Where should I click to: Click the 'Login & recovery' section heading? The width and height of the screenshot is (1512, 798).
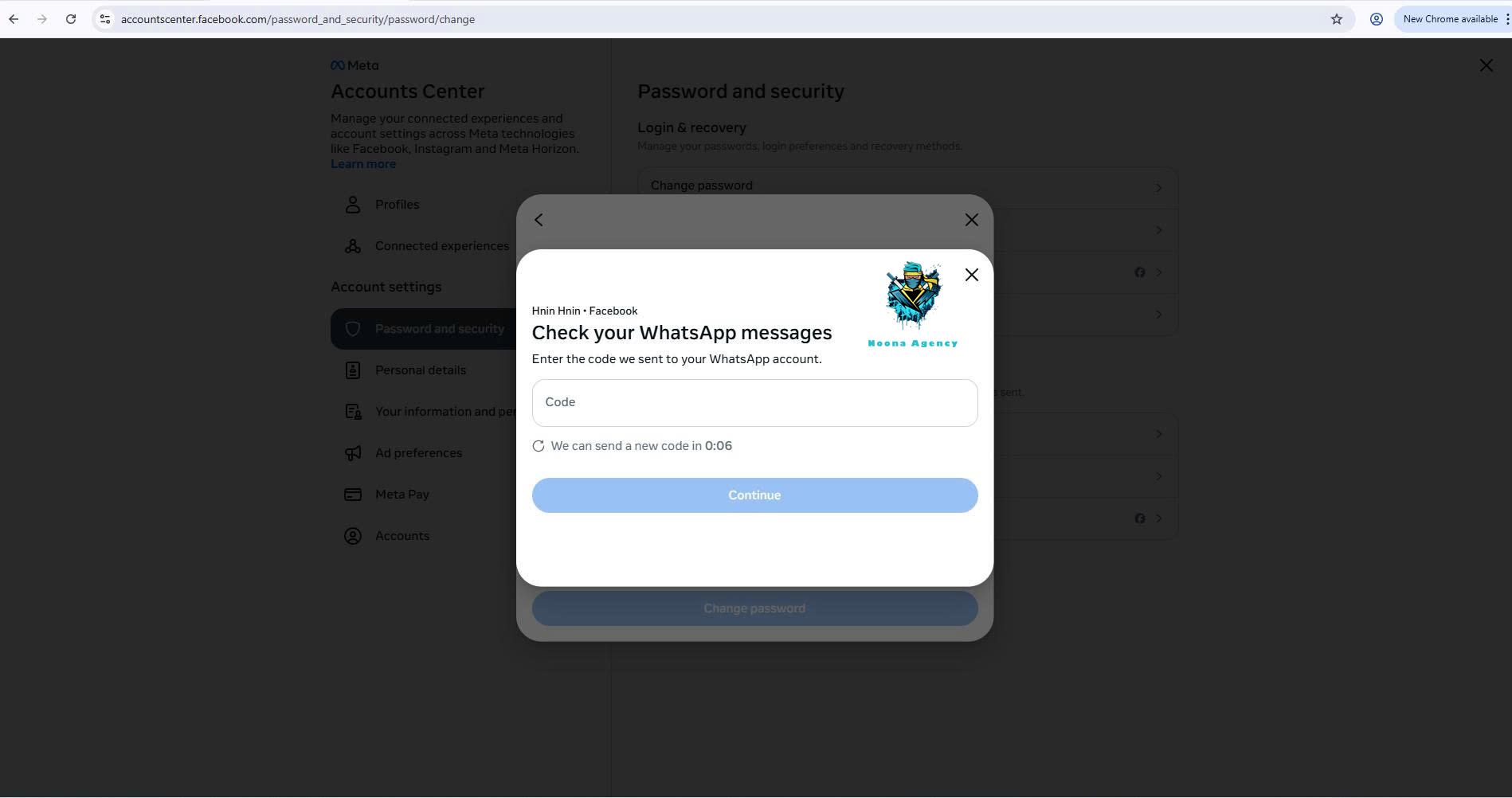tap(691, 127)
